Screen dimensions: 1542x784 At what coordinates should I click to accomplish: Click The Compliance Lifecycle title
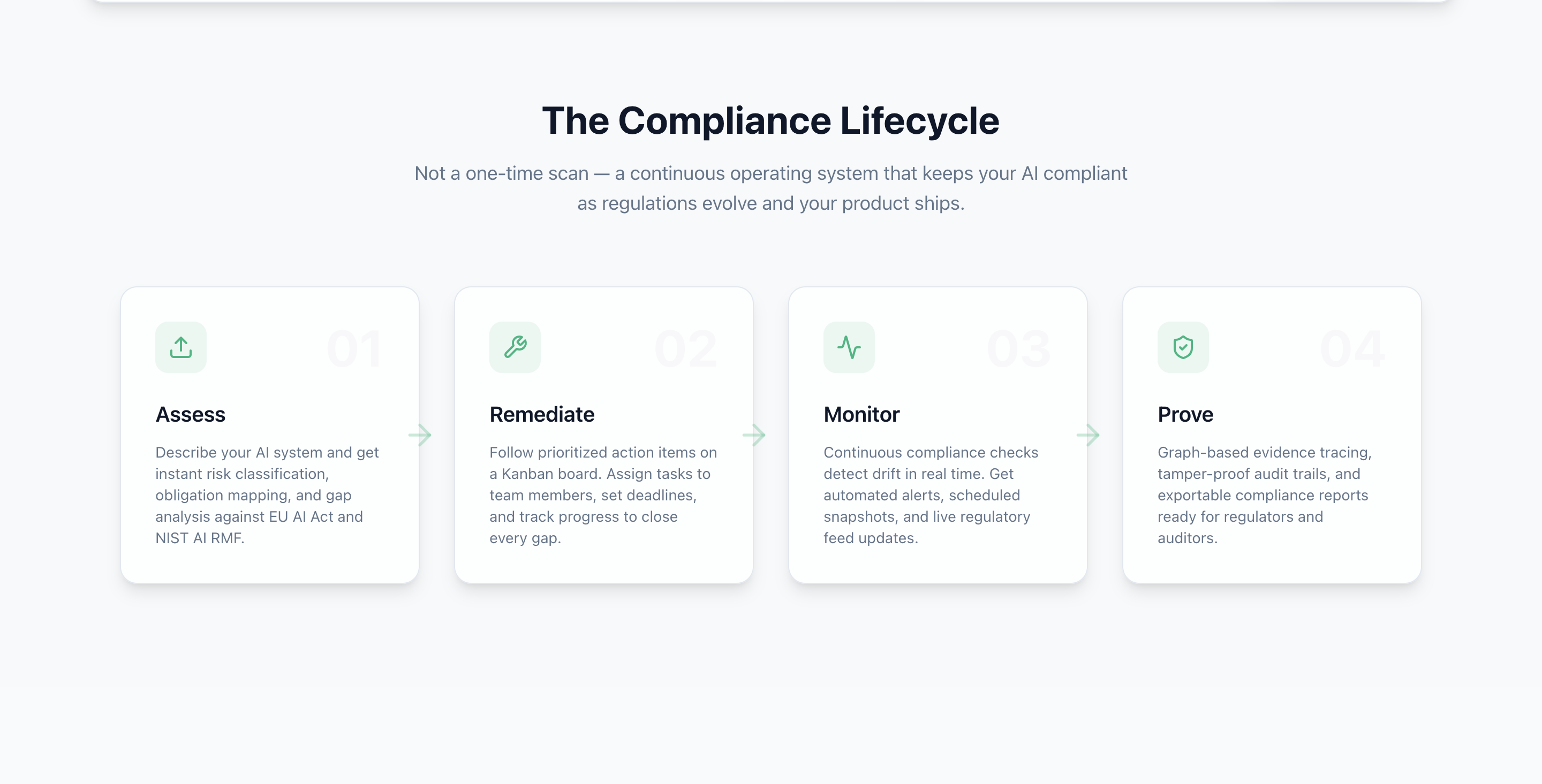pyautogui.click(x=770, y=121)
